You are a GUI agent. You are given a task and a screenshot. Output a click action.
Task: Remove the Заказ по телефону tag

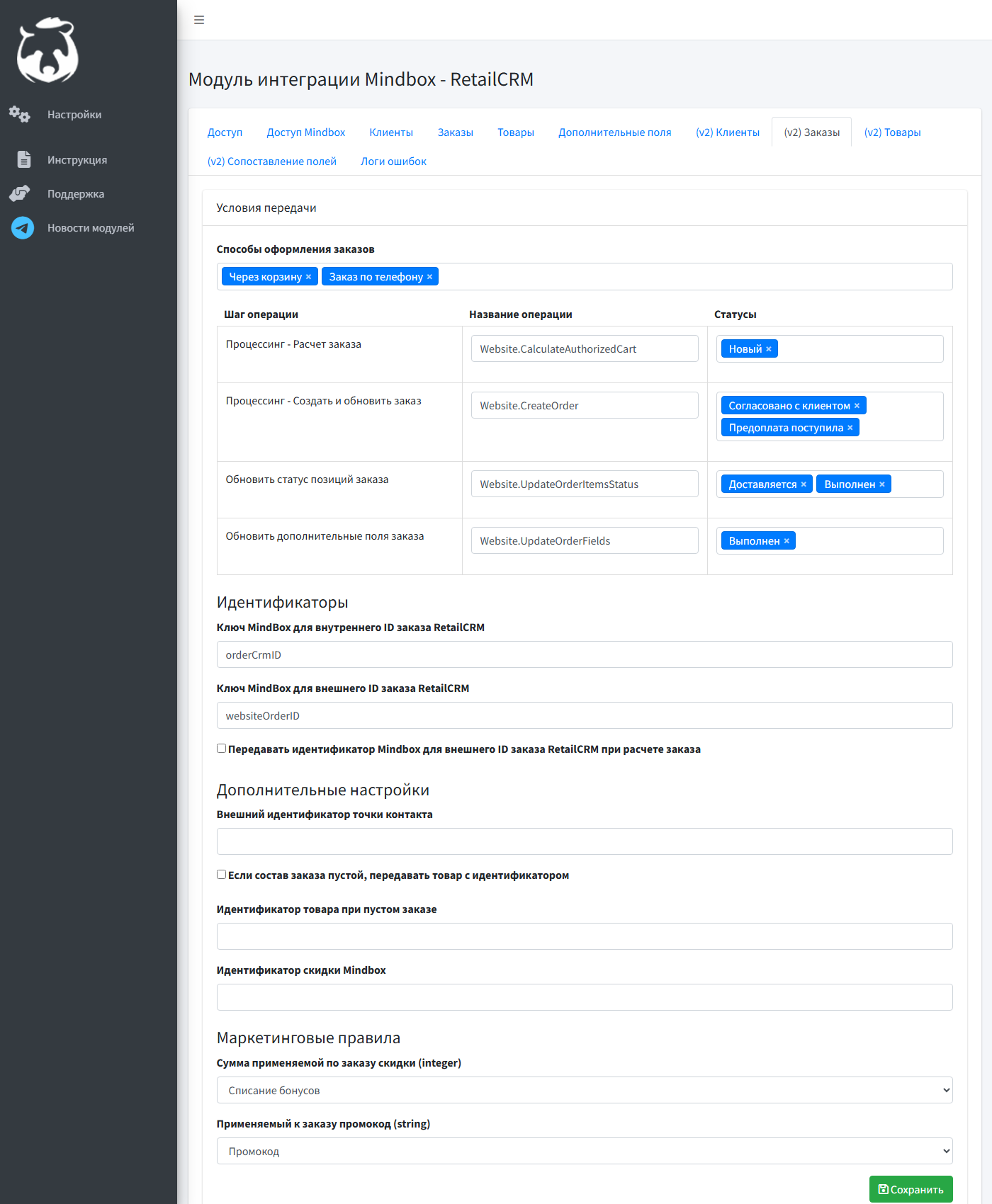coord(429,277)
